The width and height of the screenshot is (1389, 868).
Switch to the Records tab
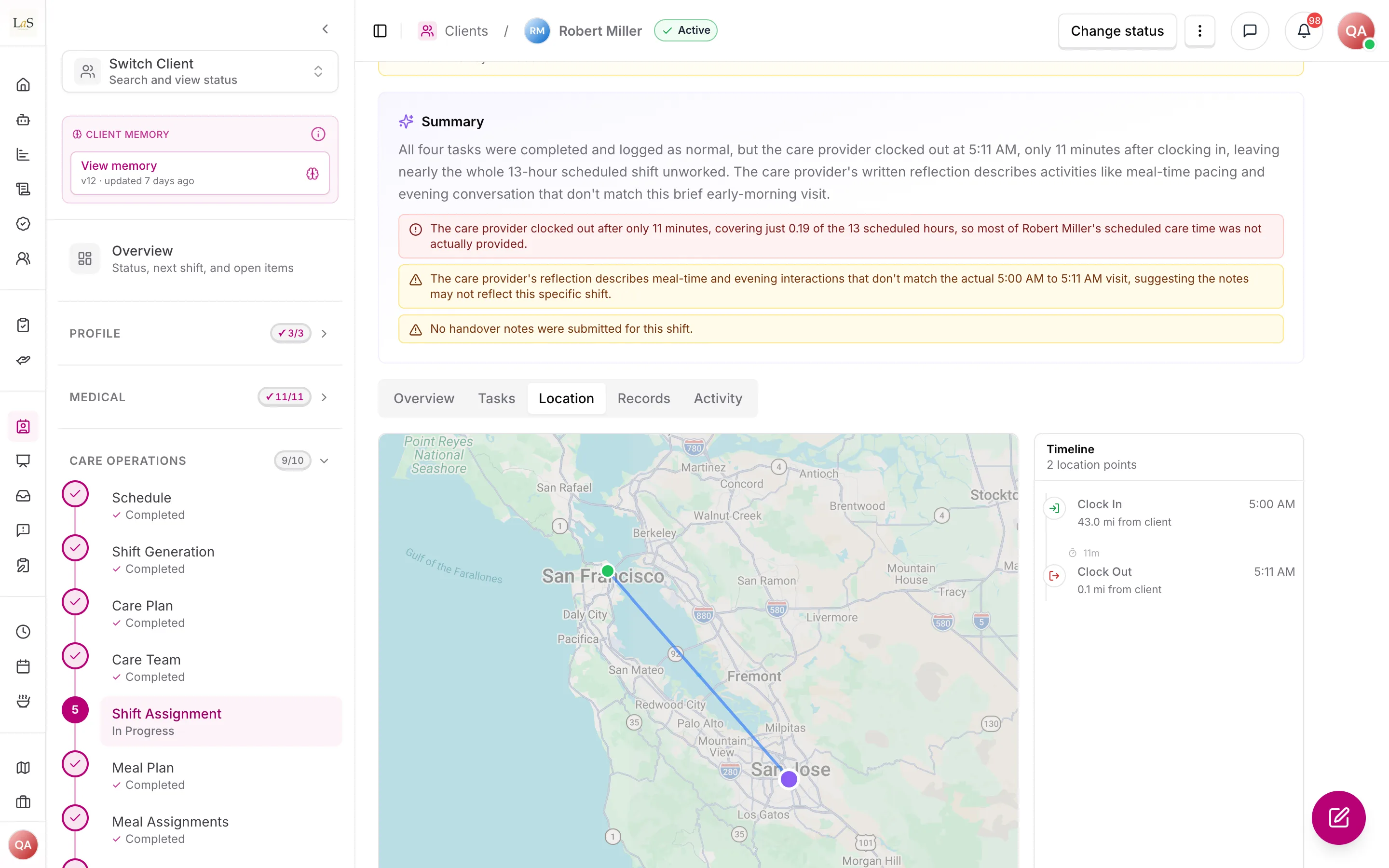[x=643, y=398]
